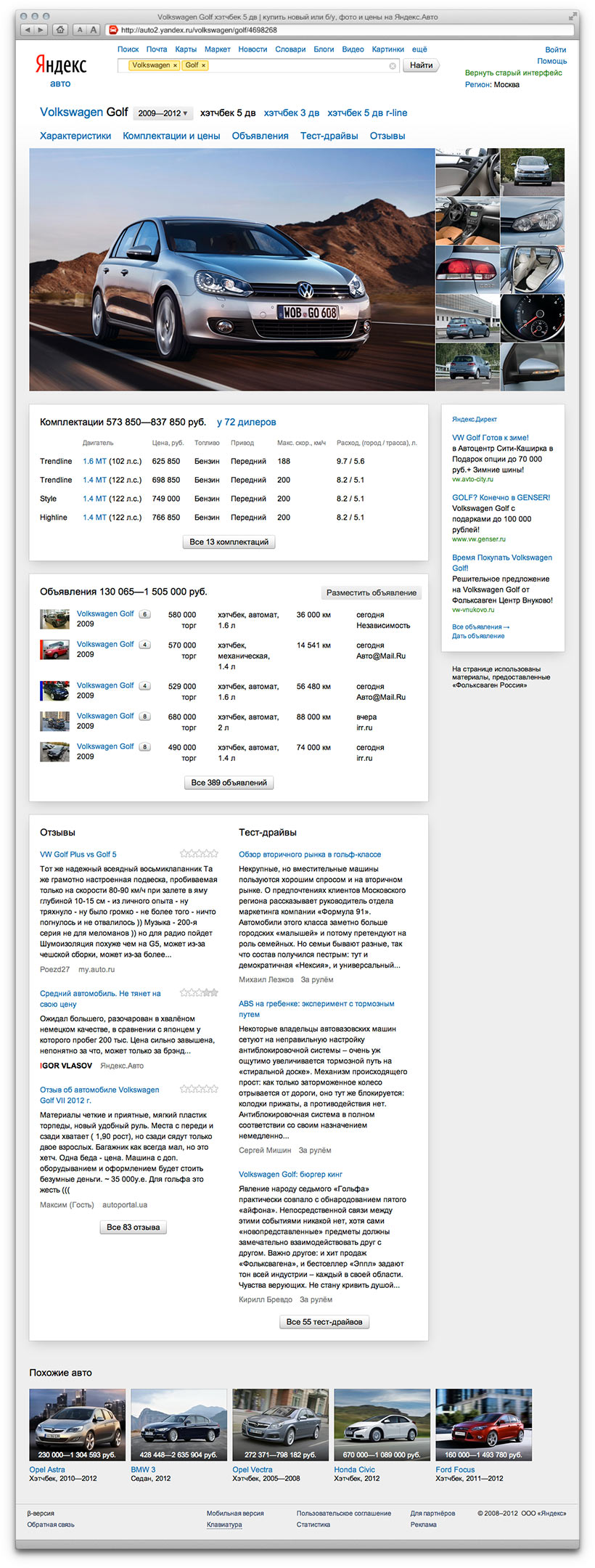
Task: Clear the search field with the x icon
Action: 393,65
